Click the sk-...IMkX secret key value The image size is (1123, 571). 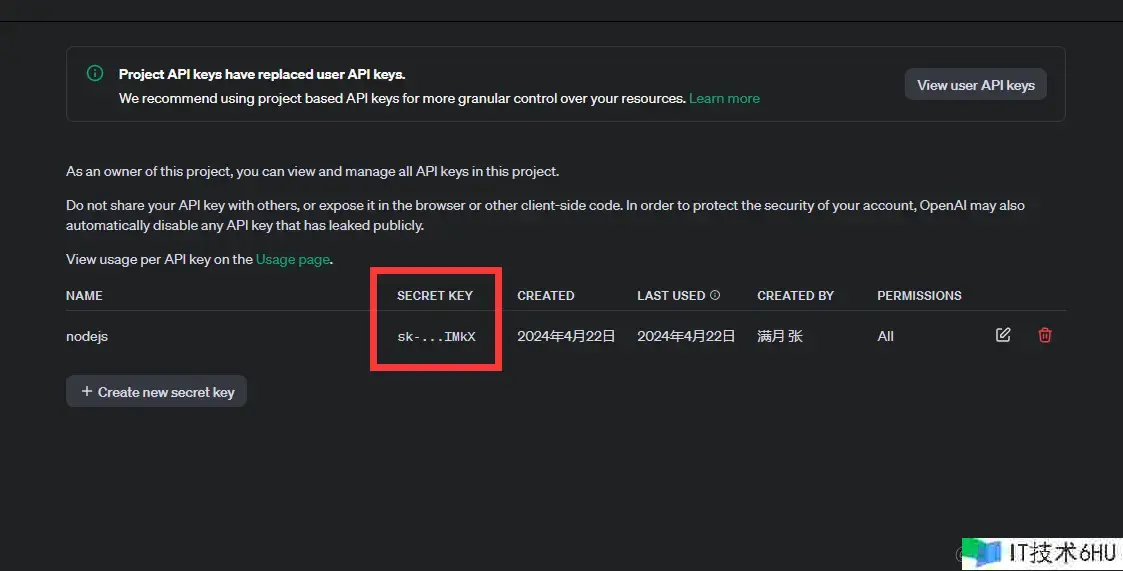pyautogui.click(x=436, y=336)
